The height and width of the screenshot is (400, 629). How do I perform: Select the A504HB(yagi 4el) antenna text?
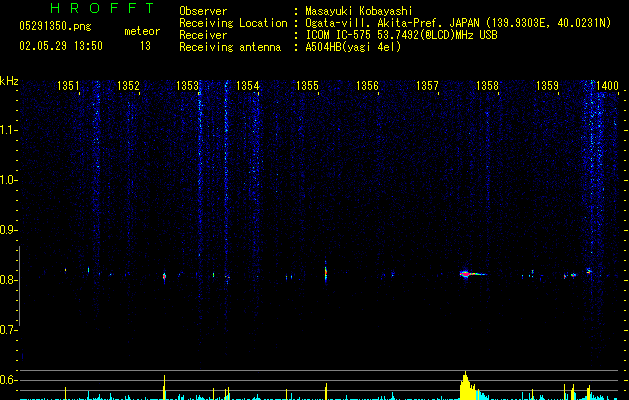pyautogui.click(x=353, y=47)
